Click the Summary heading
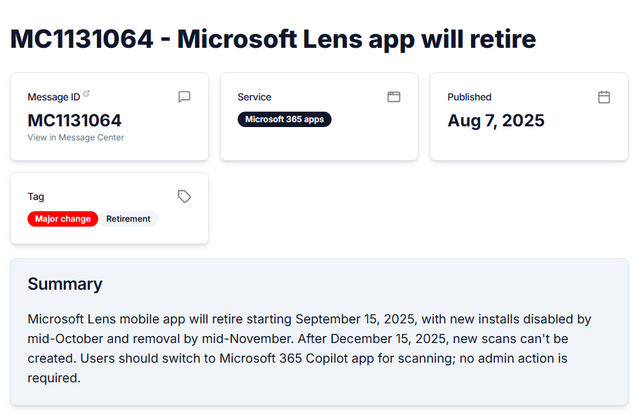Image resolution: width=640 pixels, height=414 pixels. click(64, 285)
